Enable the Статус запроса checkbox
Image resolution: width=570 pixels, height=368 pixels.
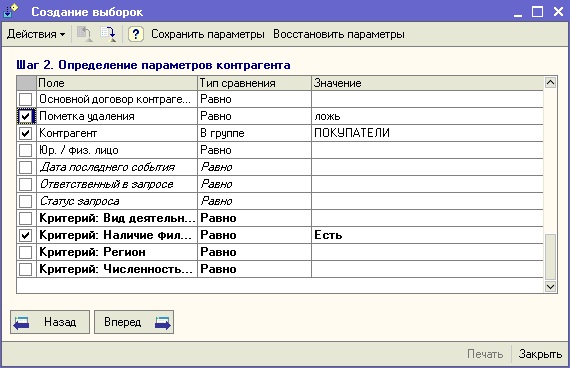[x=25, y=201]
